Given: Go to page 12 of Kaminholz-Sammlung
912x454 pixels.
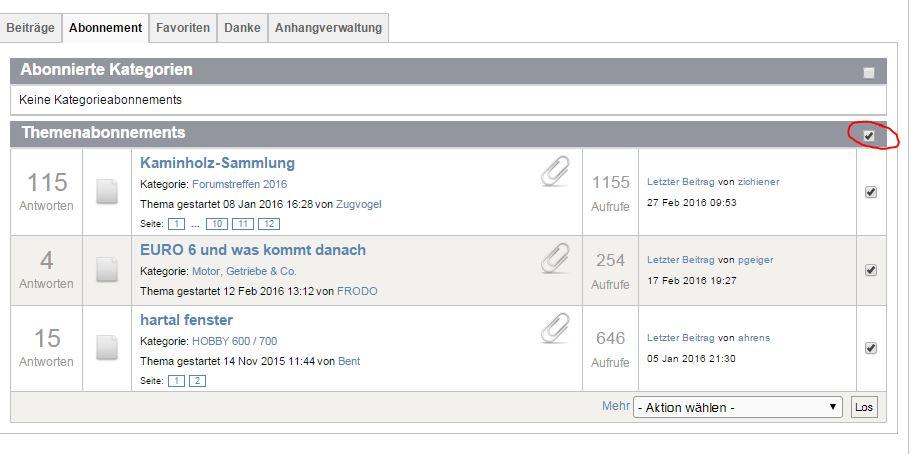Looking at the screenshot, I should (267, 224).
